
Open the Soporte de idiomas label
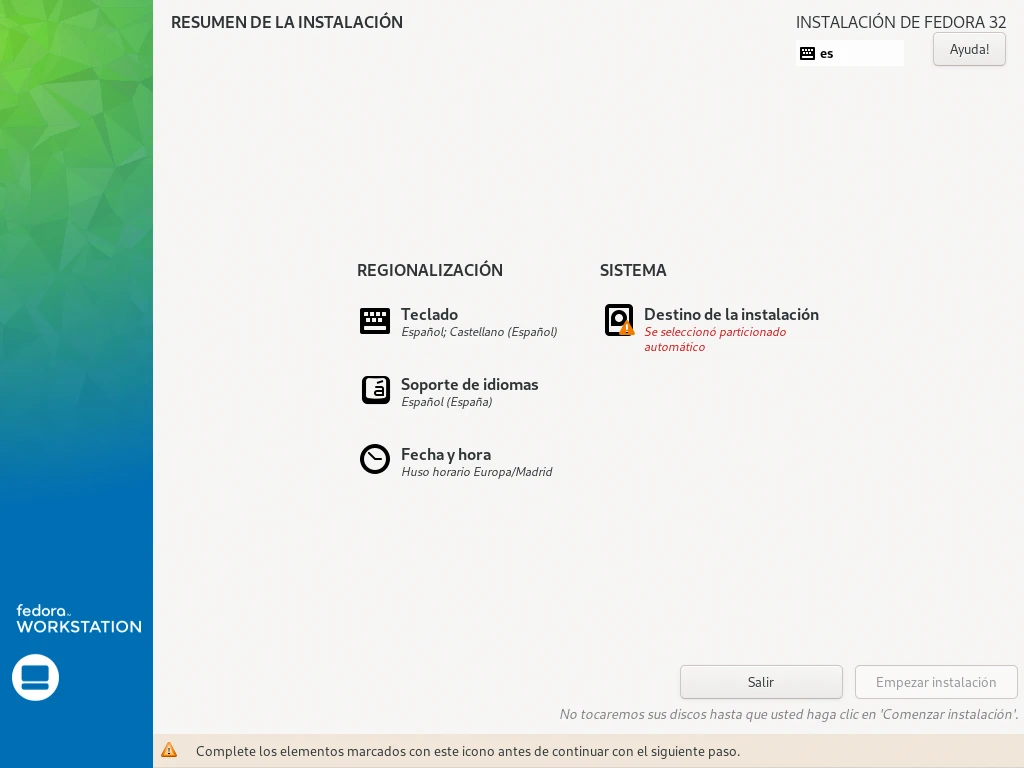(469, 384)
